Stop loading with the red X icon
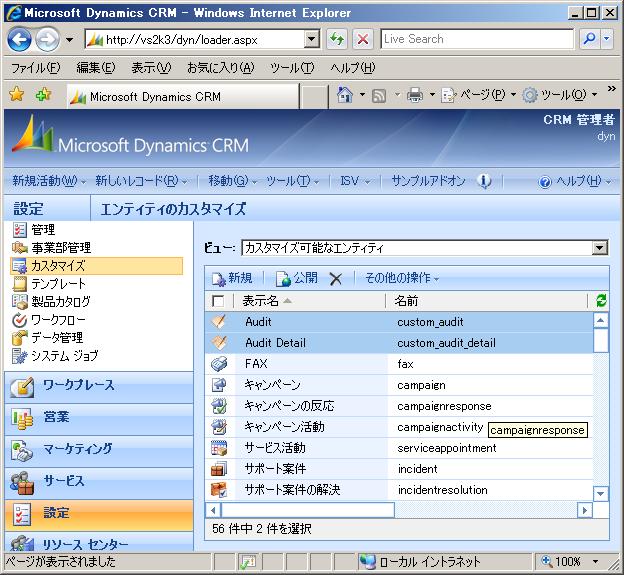 click(363, 39)
